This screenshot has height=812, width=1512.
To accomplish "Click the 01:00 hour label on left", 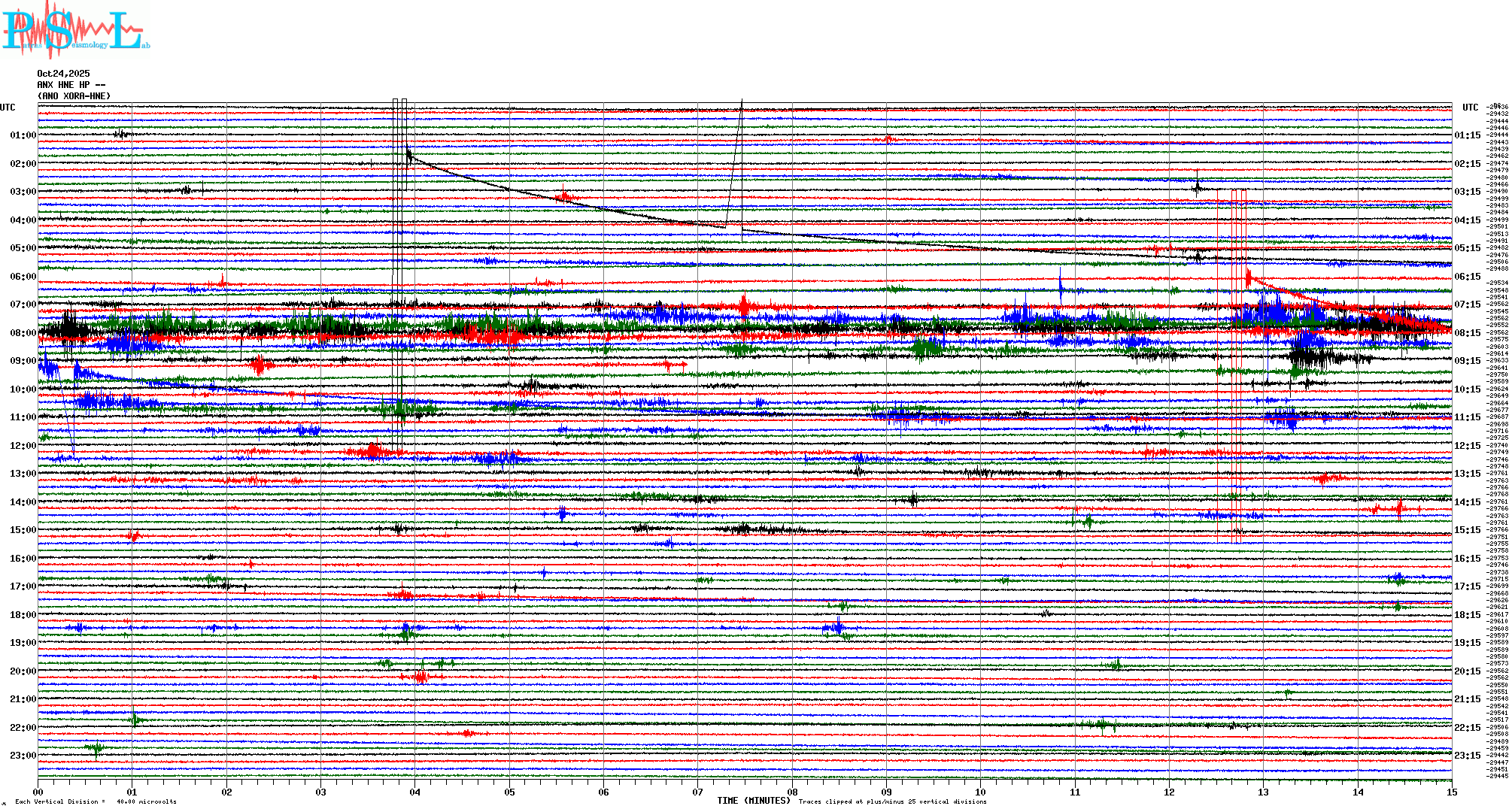I will (x=23, y=135).
